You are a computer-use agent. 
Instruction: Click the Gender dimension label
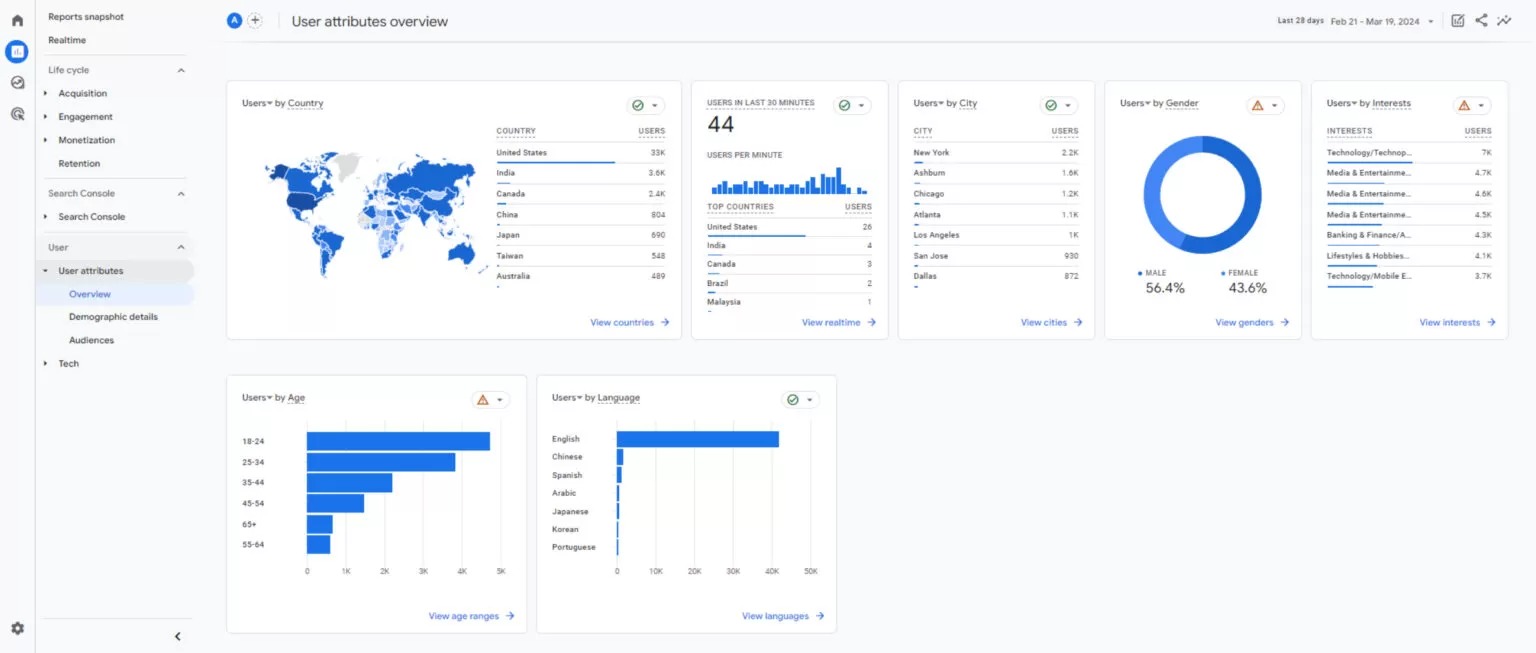1182,103
